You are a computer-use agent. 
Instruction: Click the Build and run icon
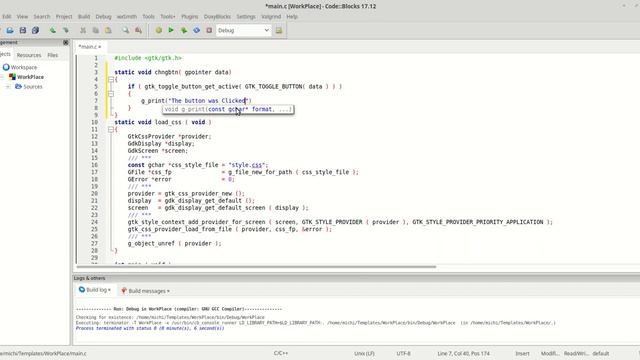tap(184, 30)
